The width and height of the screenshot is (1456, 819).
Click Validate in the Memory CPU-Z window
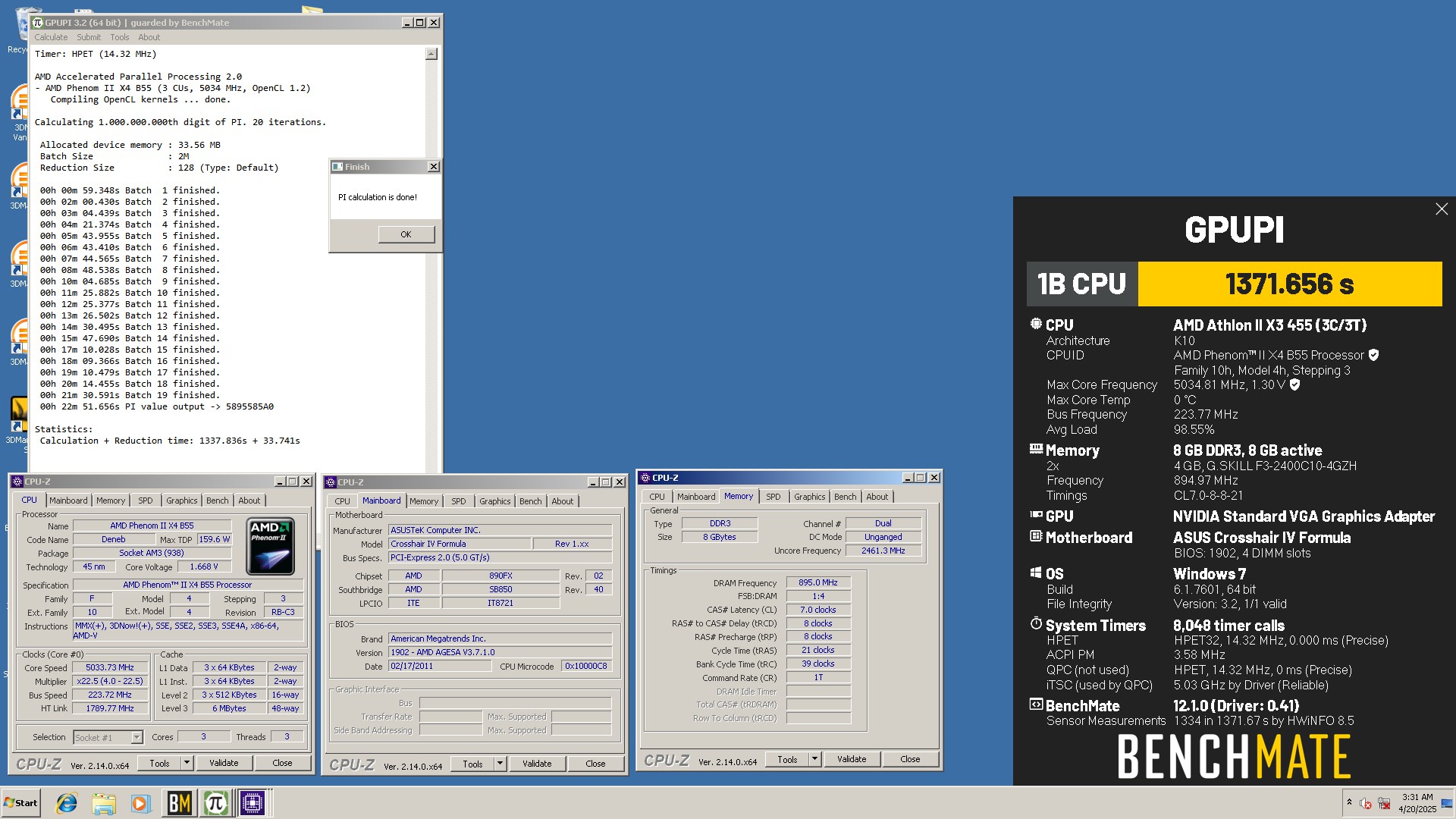[852, 759]
